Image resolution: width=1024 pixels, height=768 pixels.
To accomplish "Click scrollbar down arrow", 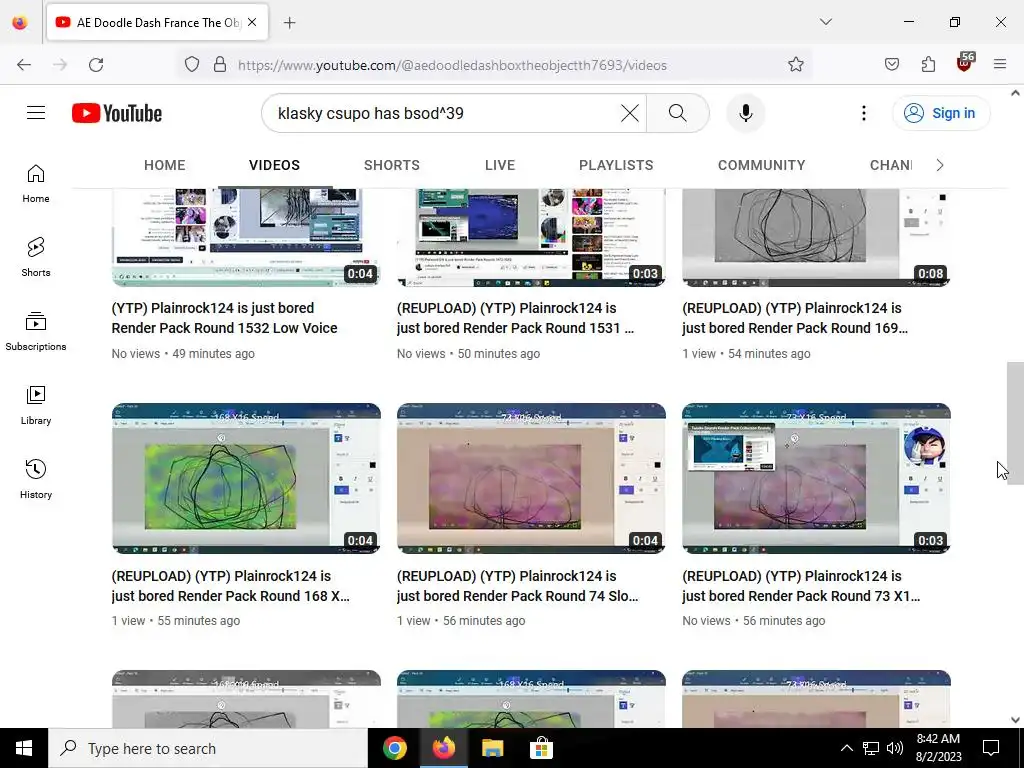I will click(1015, 720).
